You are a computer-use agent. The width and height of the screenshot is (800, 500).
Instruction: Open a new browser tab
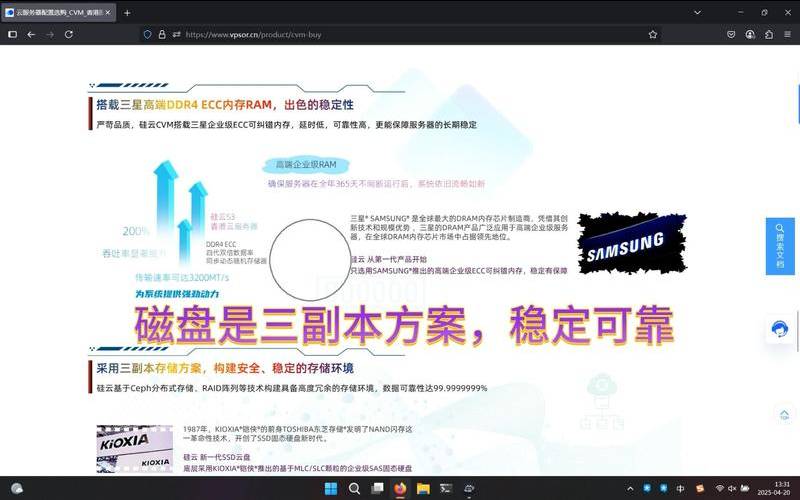tap(127, 12)
